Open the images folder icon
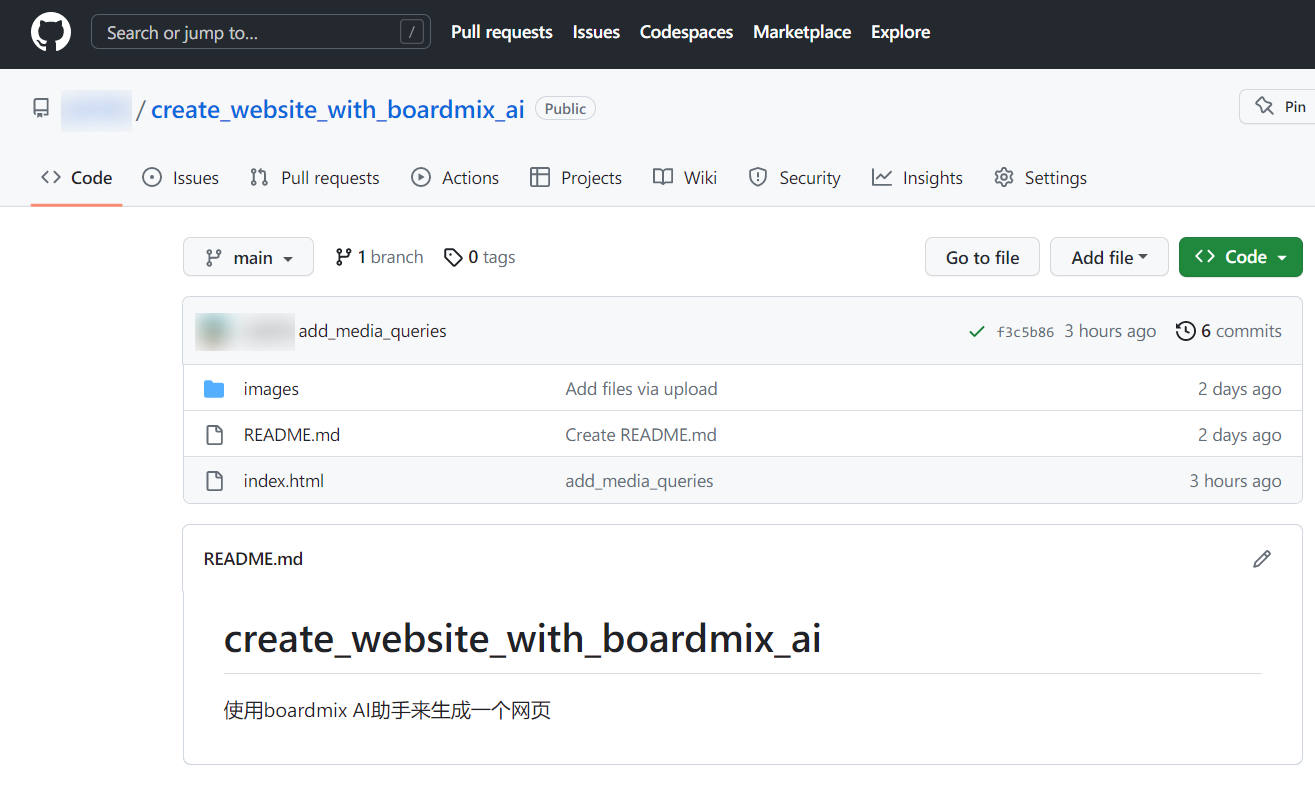Image resolution: width=1315 pixels, height=791 pixels. tap(214, 389)
